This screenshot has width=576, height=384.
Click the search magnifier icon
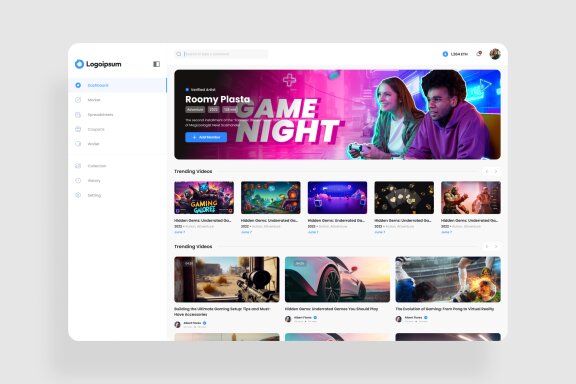tap(179, 54)
